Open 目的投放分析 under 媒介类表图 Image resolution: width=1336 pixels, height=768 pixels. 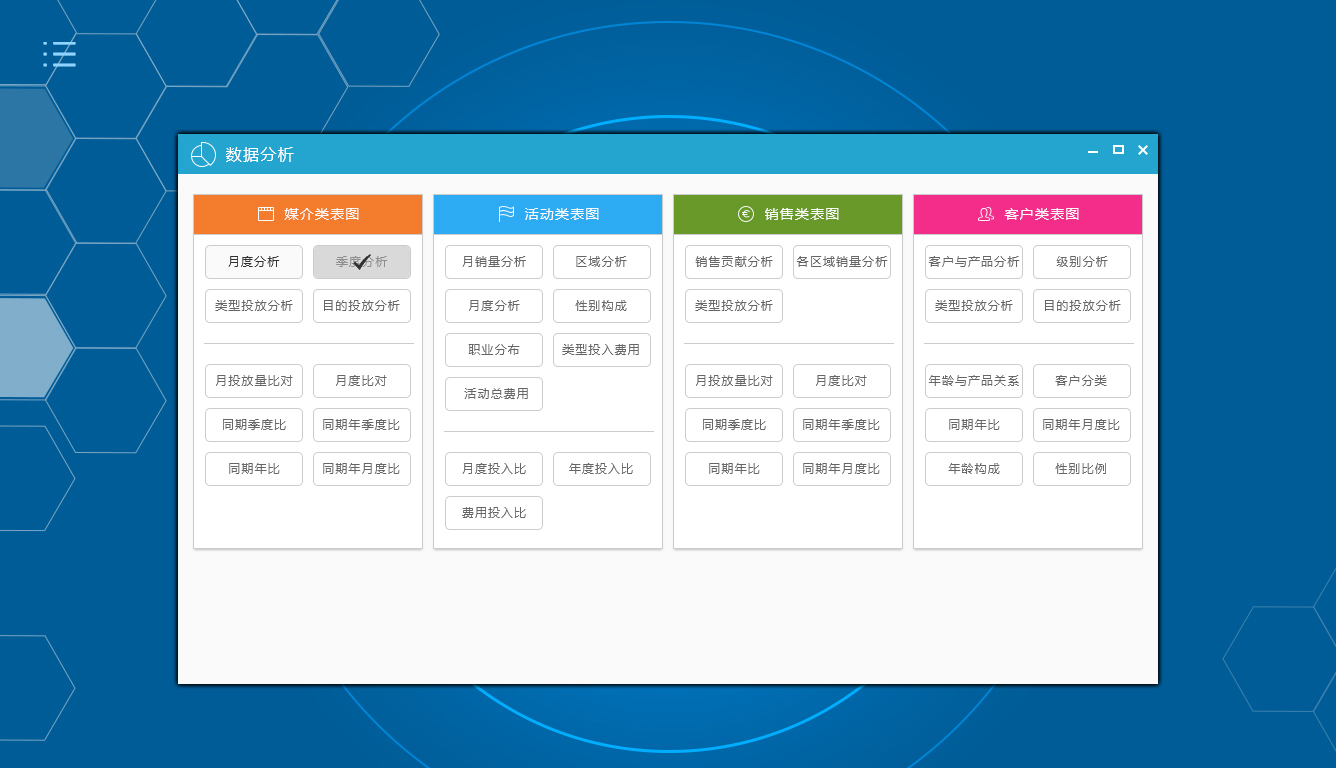[x=362, y=306]
